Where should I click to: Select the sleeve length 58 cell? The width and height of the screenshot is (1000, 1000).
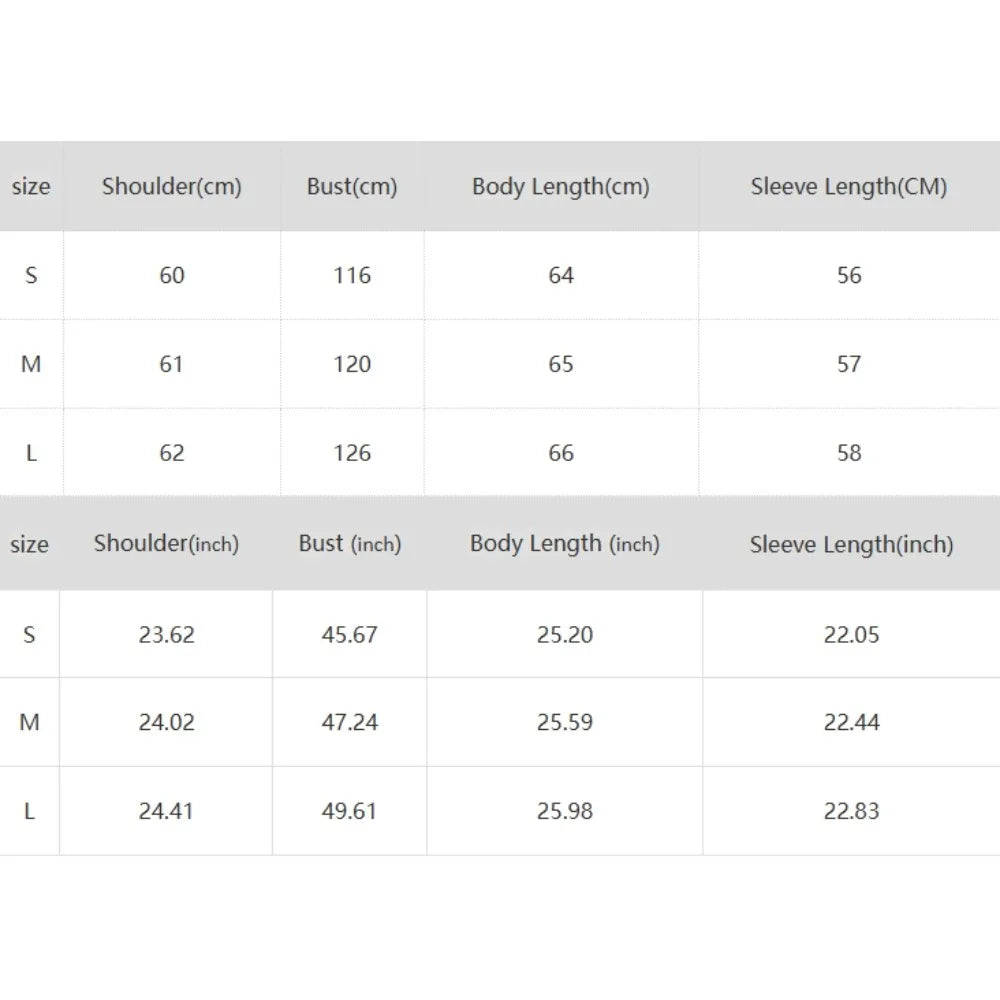(849, 453)
